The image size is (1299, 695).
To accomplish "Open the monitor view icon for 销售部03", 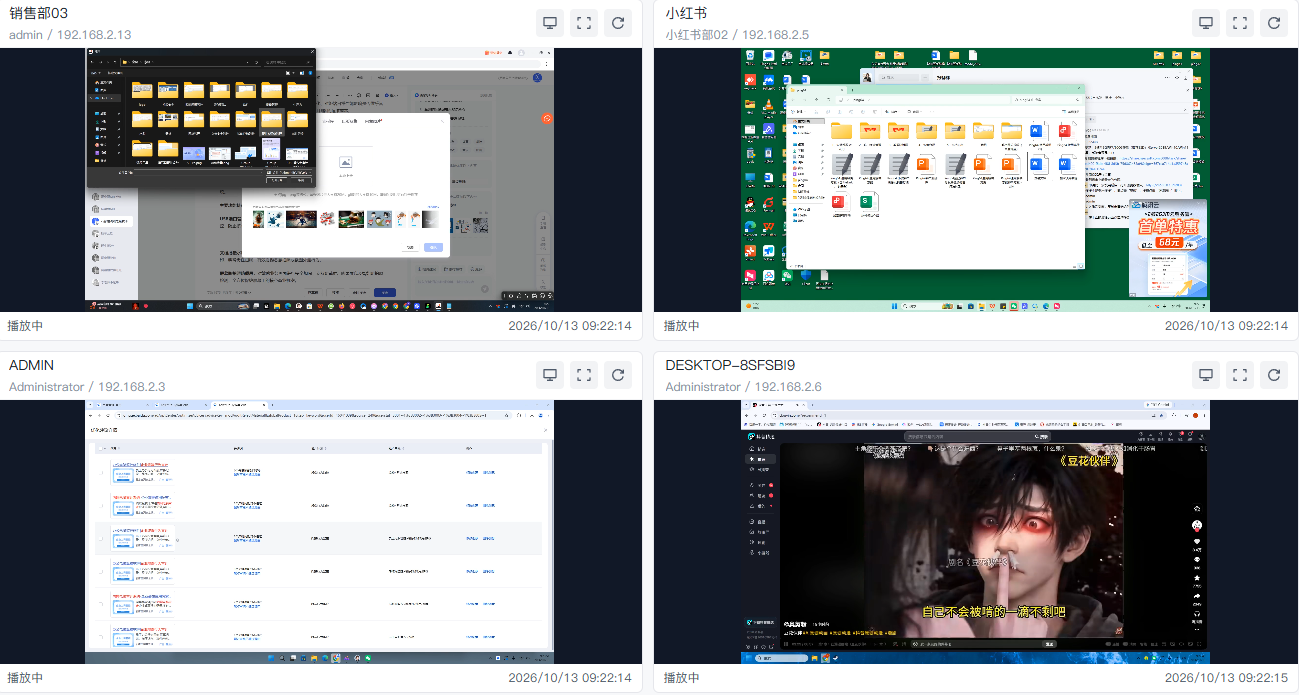I will 550,23.
